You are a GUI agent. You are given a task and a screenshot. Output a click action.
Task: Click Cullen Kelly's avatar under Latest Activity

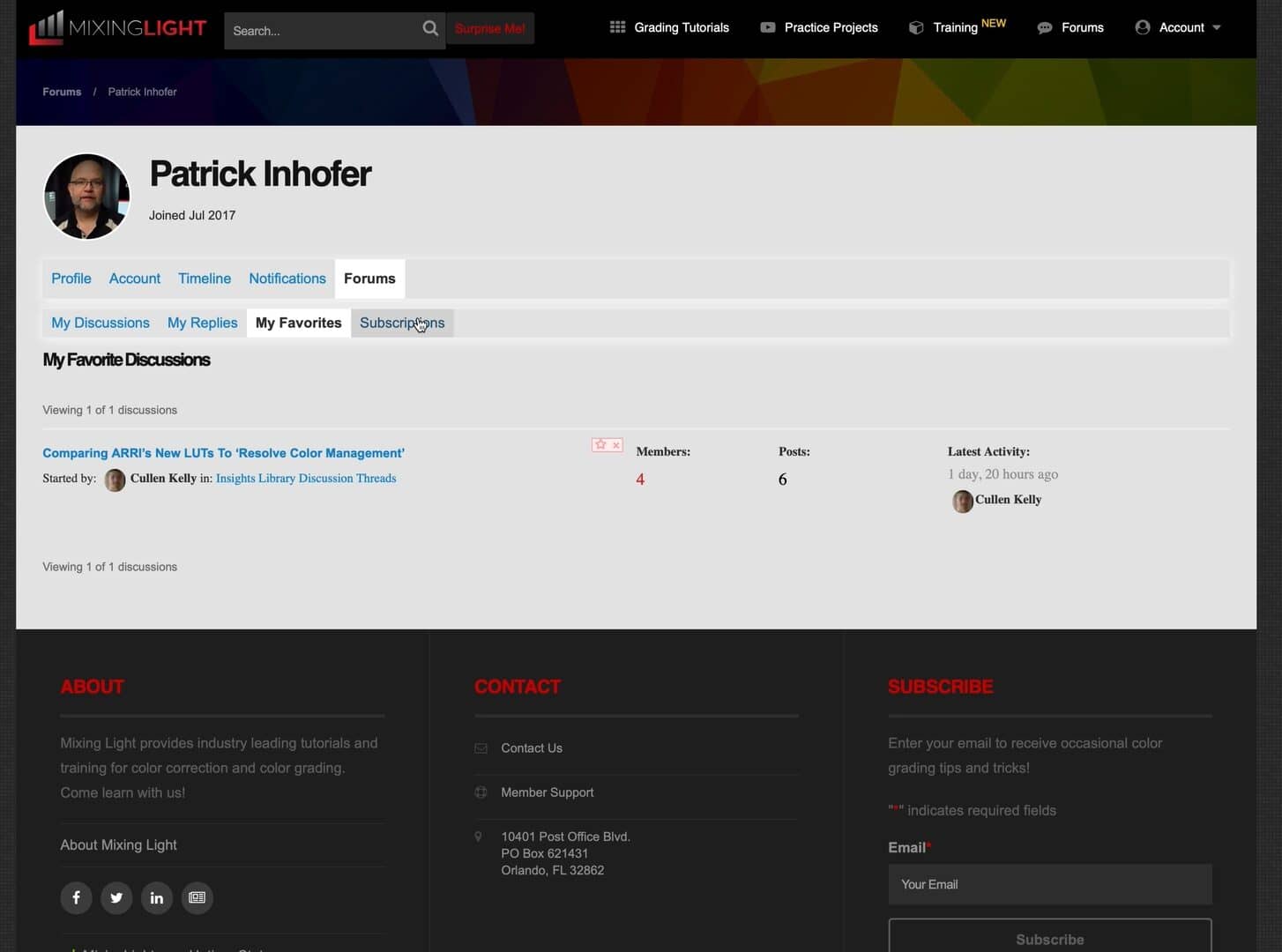(x=962, y=501)
